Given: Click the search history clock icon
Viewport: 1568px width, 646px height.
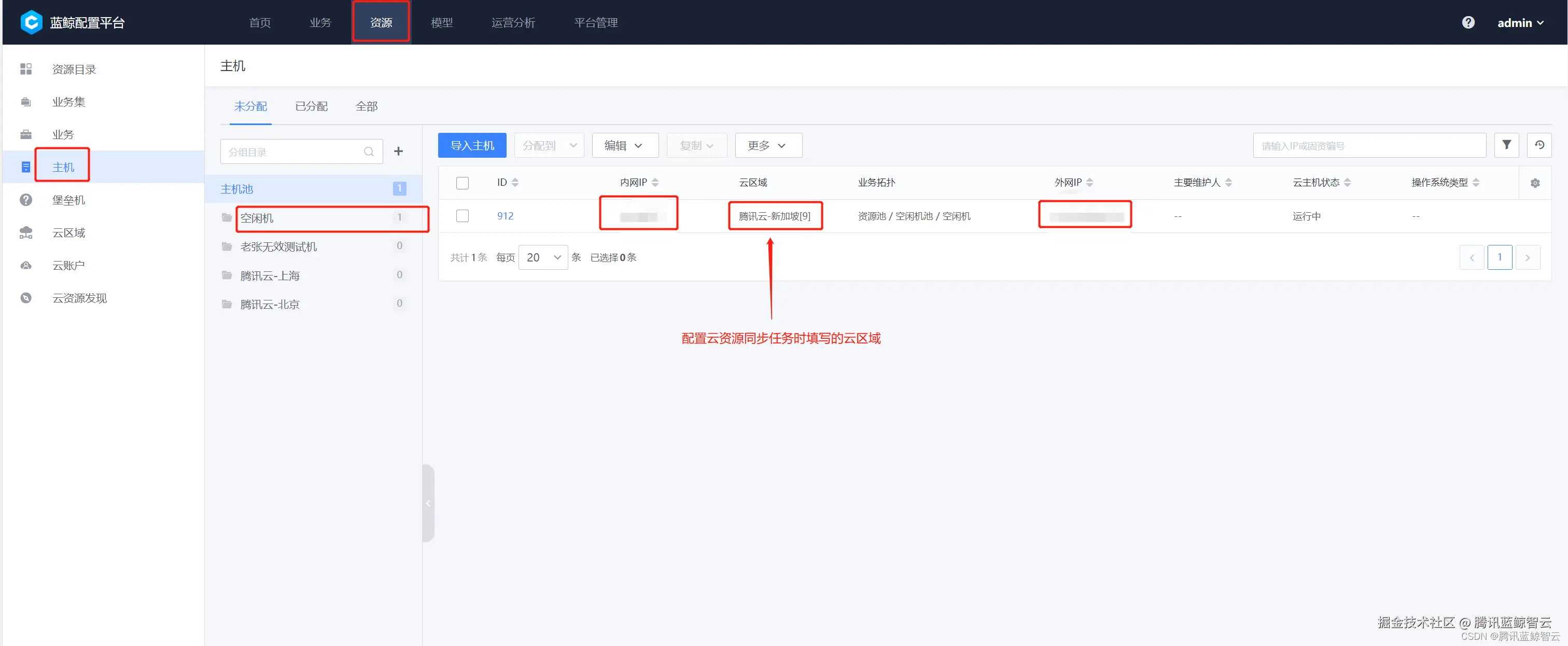Looking at the screenshot, I should click(1539, 145).
